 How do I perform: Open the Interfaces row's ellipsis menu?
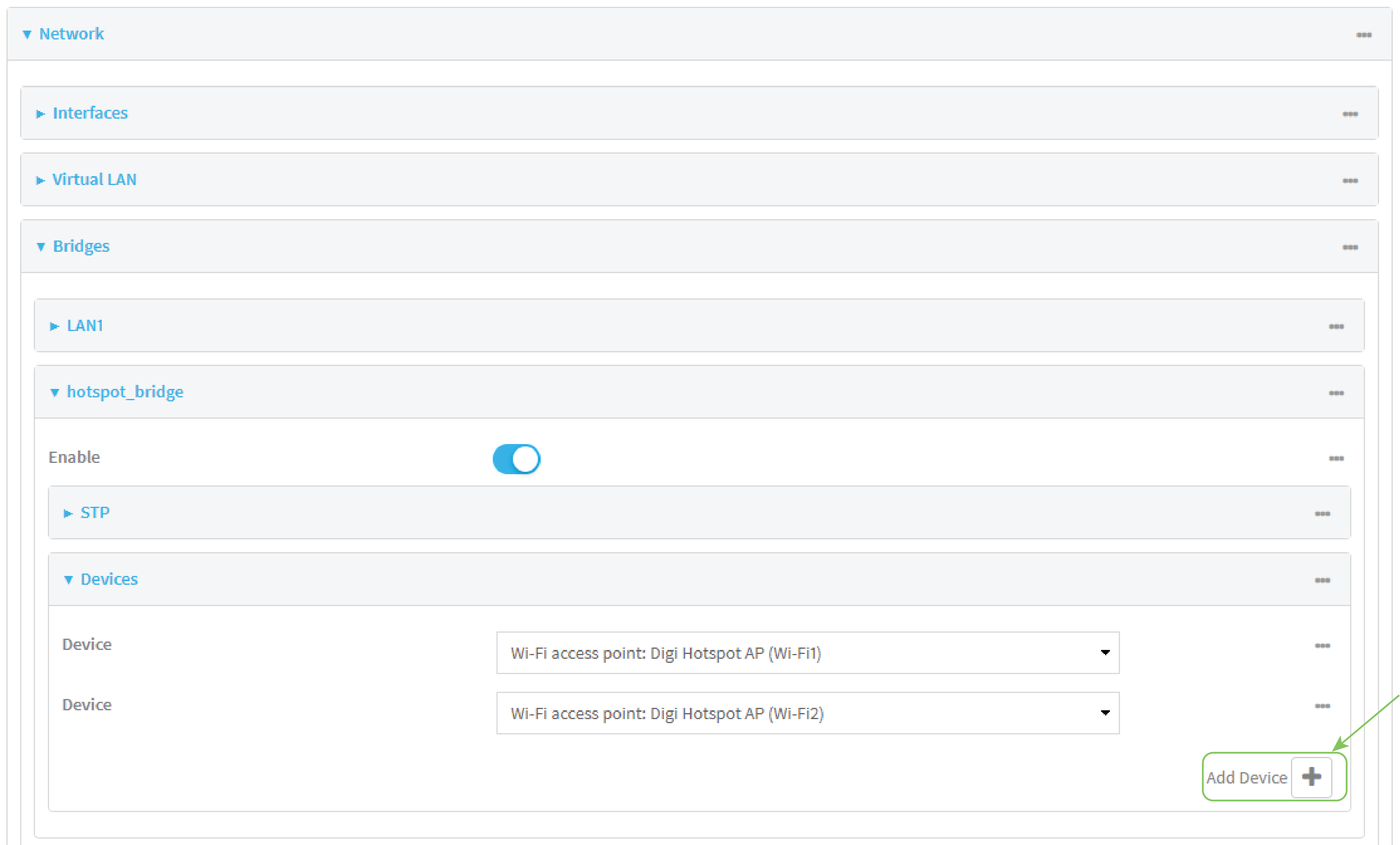point(1349,114)
